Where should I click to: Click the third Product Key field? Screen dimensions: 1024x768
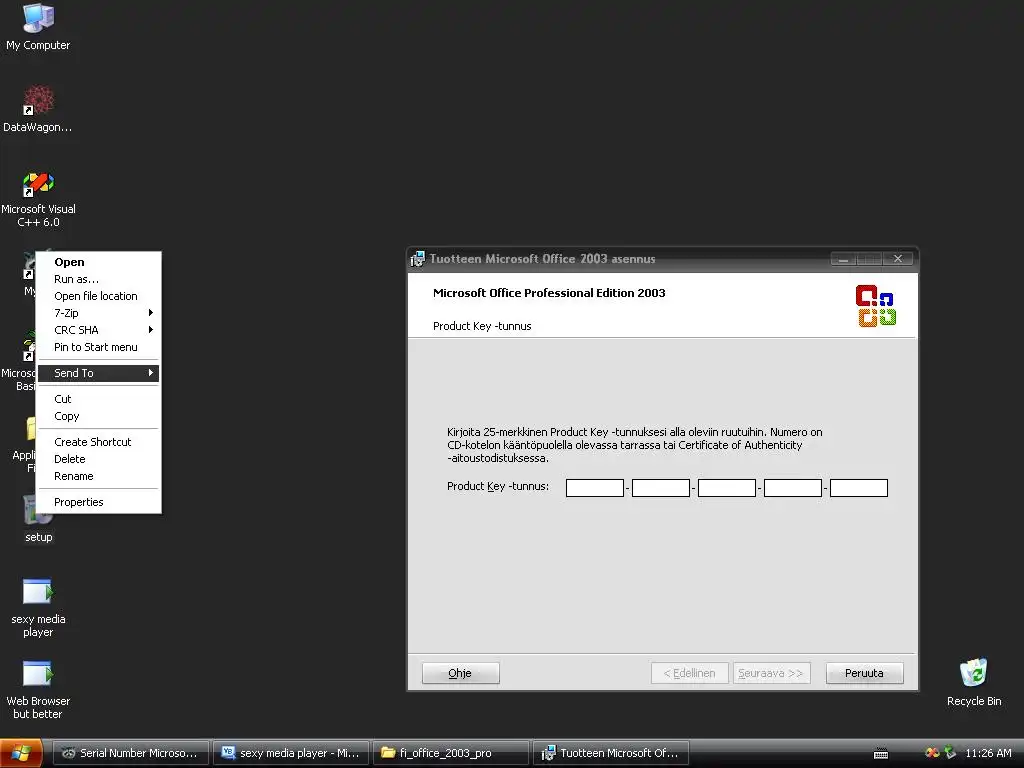[727, 488]
